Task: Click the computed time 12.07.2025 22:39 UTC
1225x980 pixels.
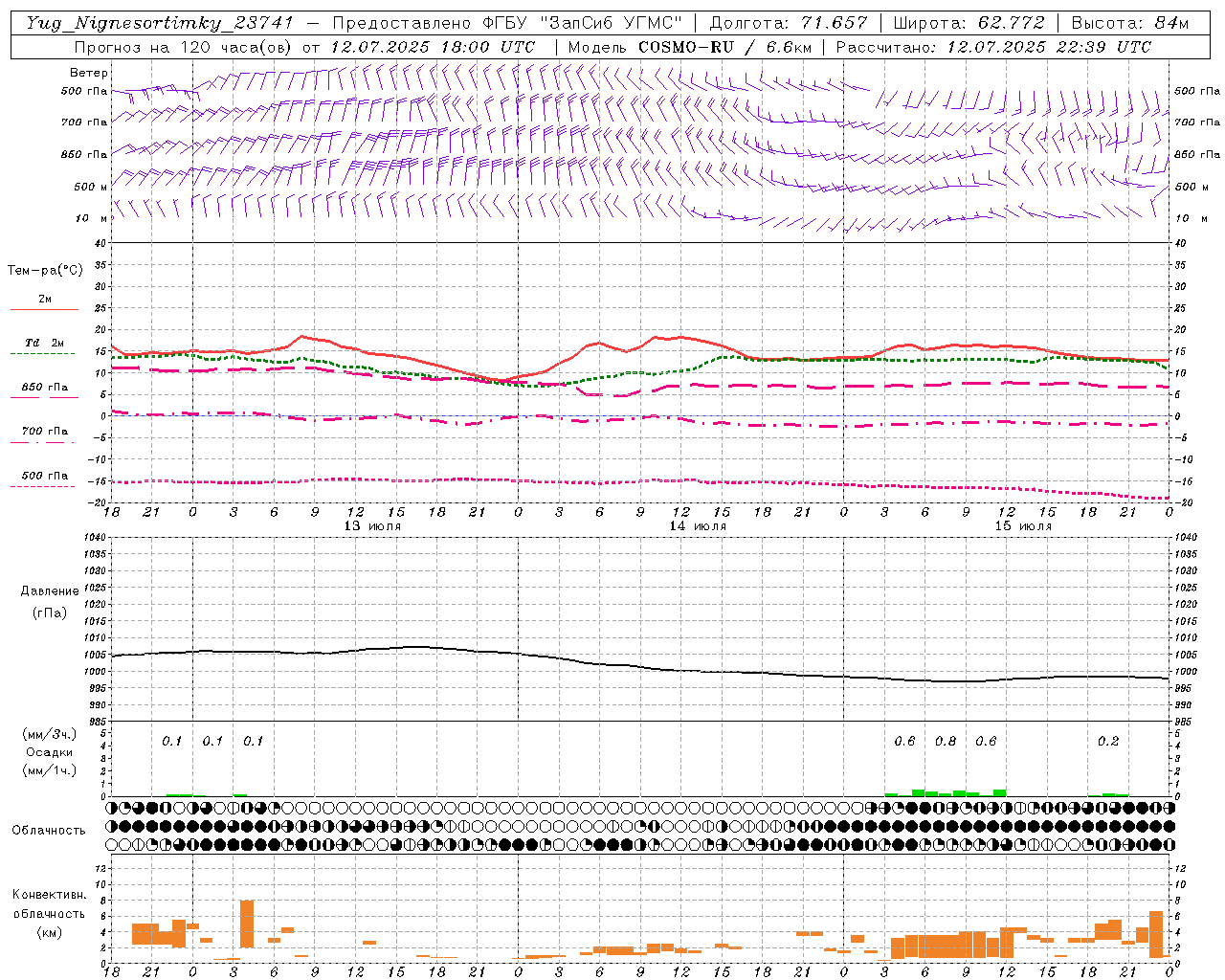Action: [x=1049, y=47]
